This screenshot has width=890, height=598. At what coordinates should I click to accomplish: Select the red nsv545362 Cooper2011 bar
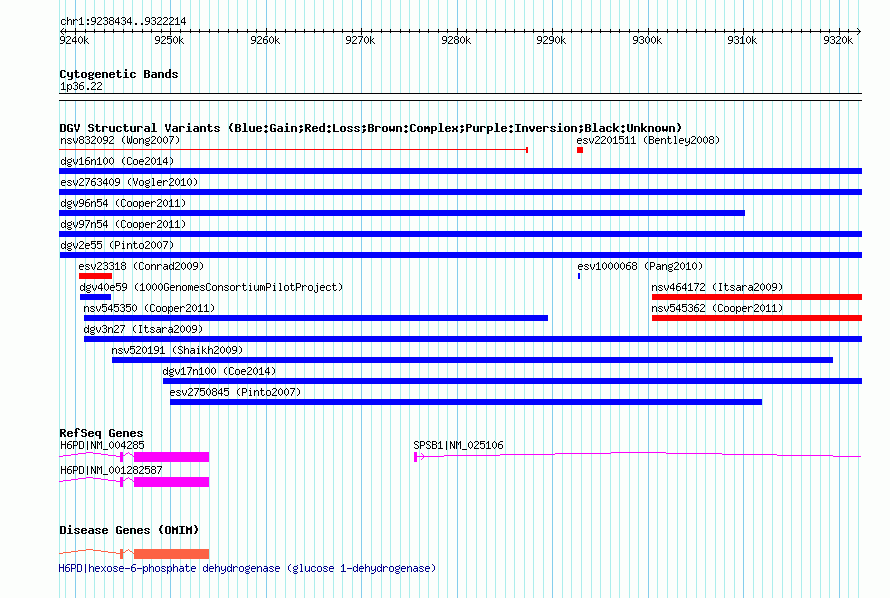[x=757, y=318]
